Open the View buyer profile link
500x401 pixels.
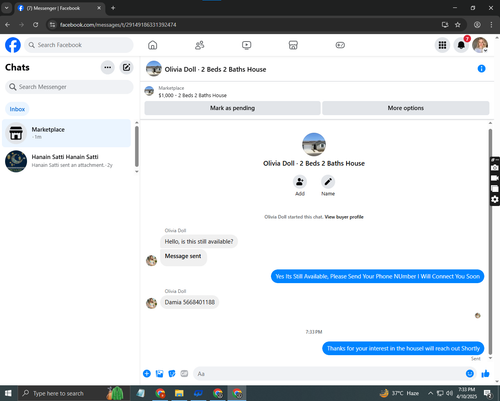[344, 217]
